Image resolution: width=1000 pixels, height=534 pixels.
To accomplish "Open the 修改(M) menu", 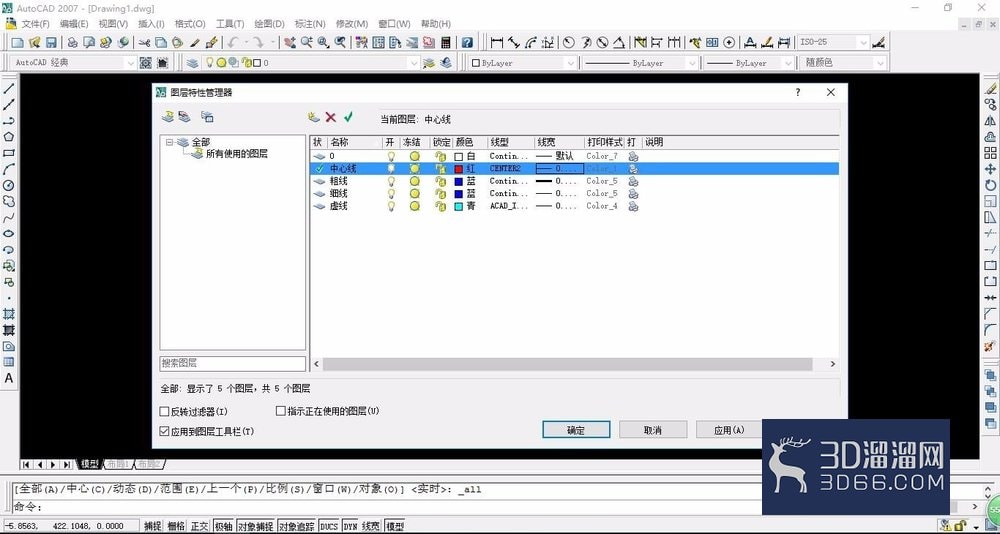I will [x=351, y=24].
